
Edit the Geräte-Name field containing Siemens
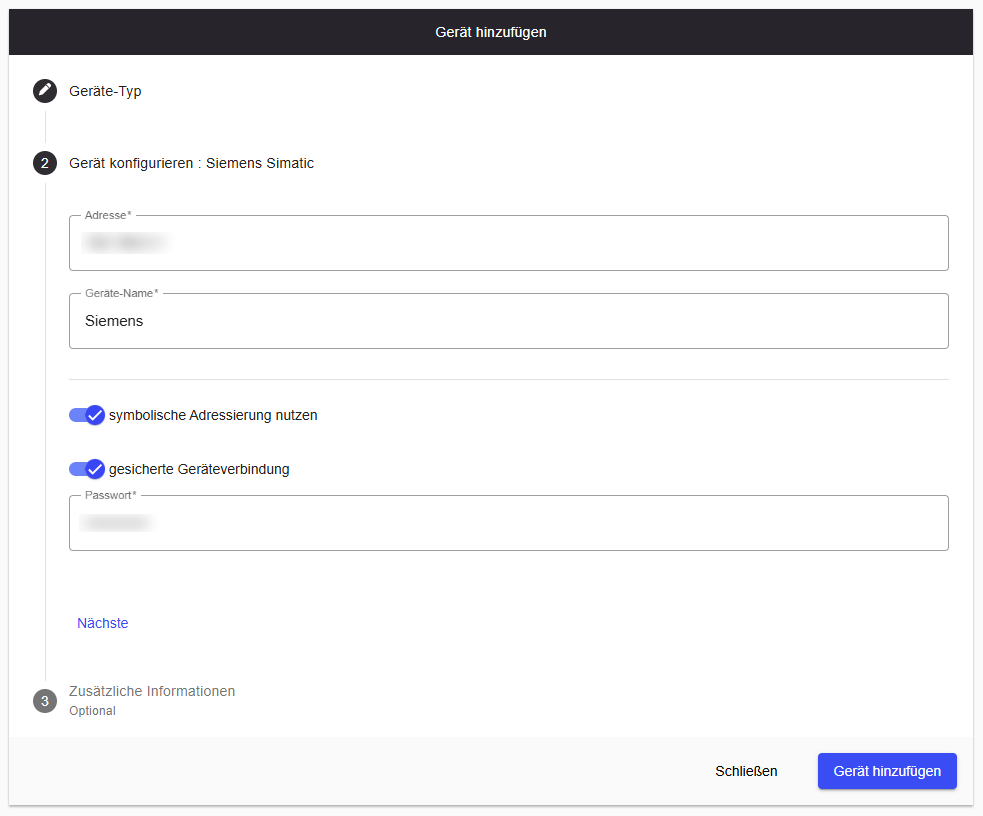tap(508, 321)
